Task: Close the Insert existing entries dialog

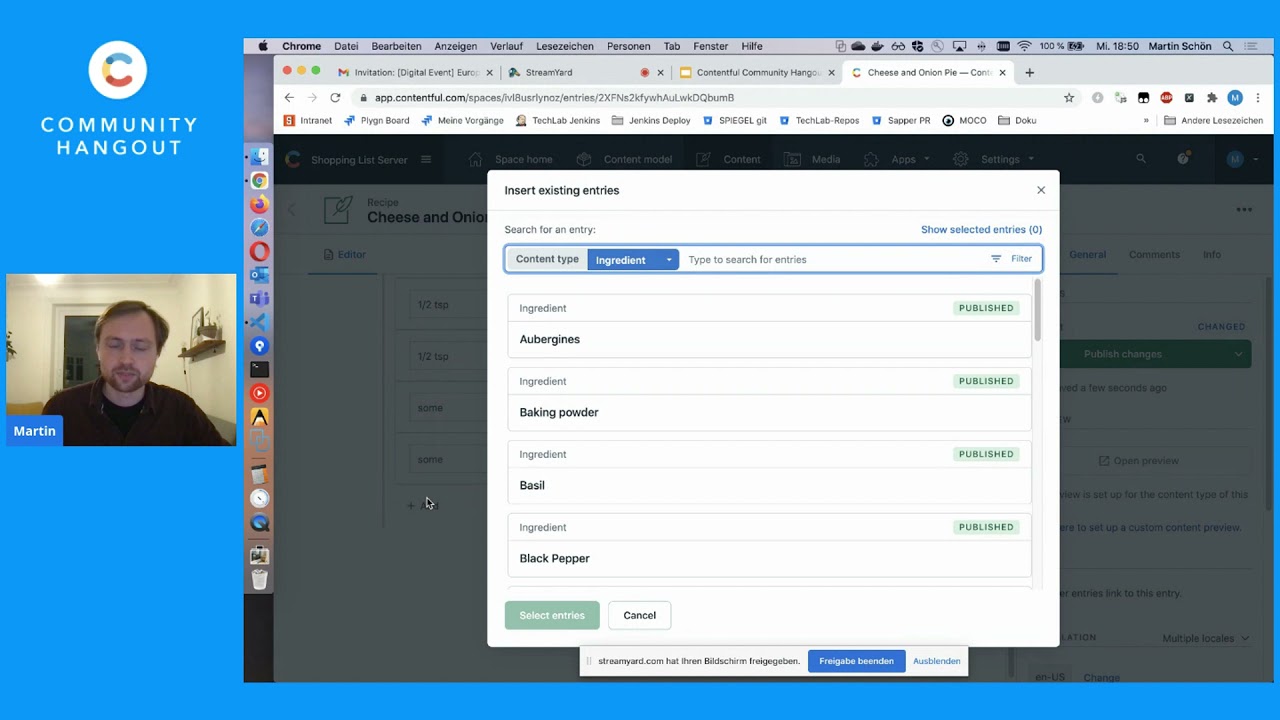Action: (x=1041, y=190)
